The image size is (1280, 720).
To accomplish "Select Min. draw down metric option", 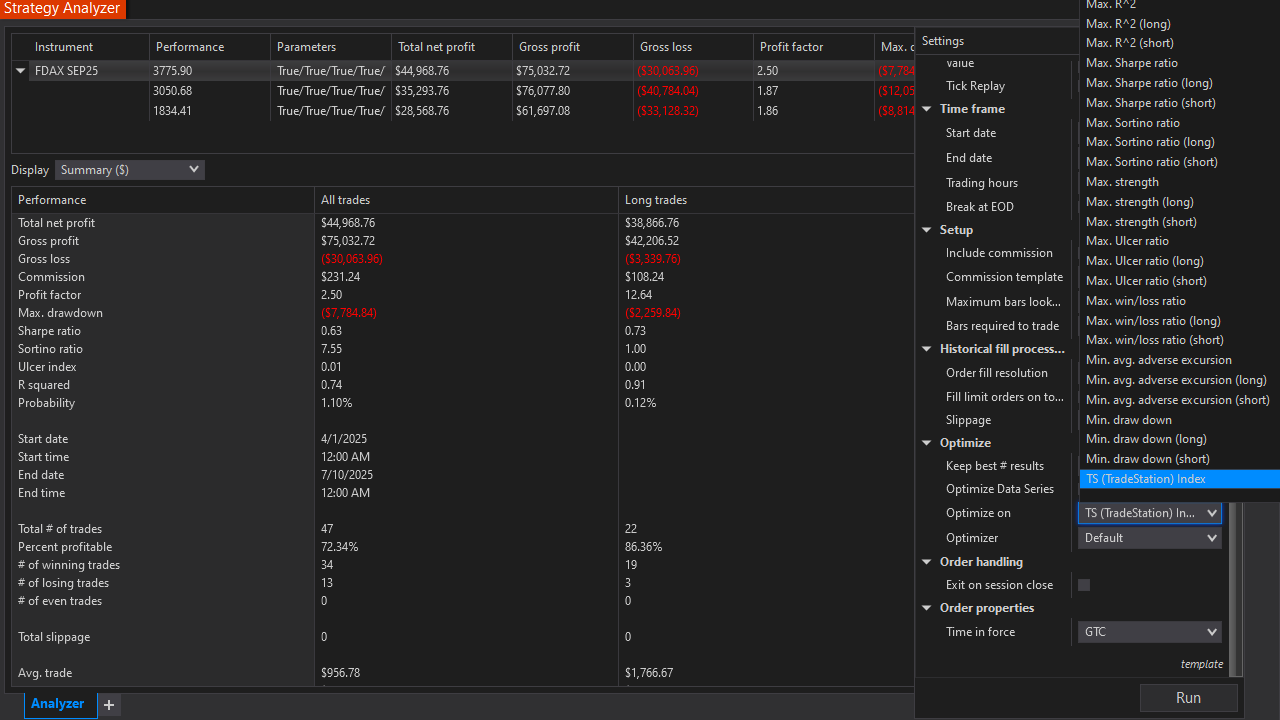I will tap(1127, 419).
